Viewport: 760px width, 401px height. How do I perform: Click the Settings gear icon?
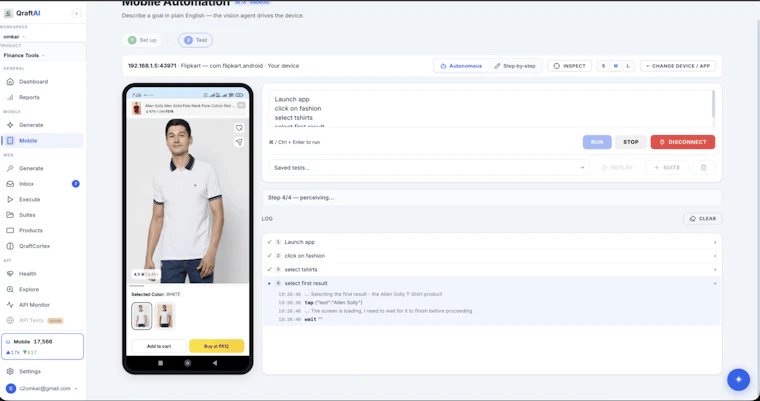(10, 371)
